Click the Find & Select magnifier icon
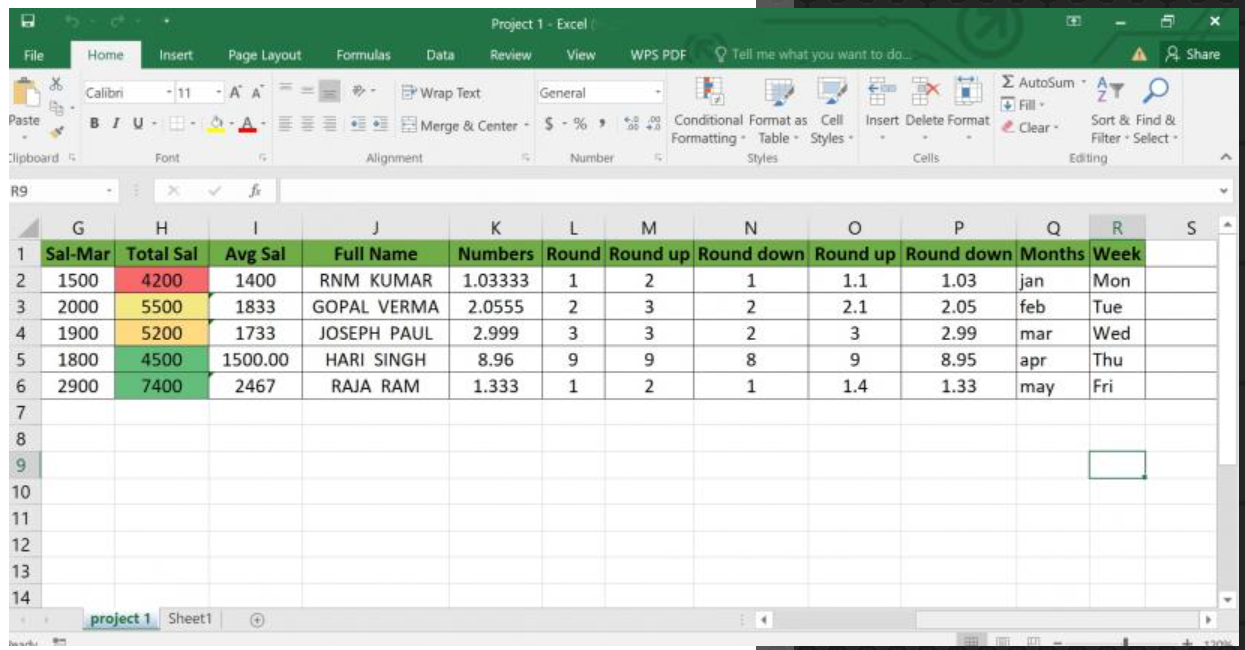The width and height of the screenshot is (1245, 650). (x=1155, y=92)
